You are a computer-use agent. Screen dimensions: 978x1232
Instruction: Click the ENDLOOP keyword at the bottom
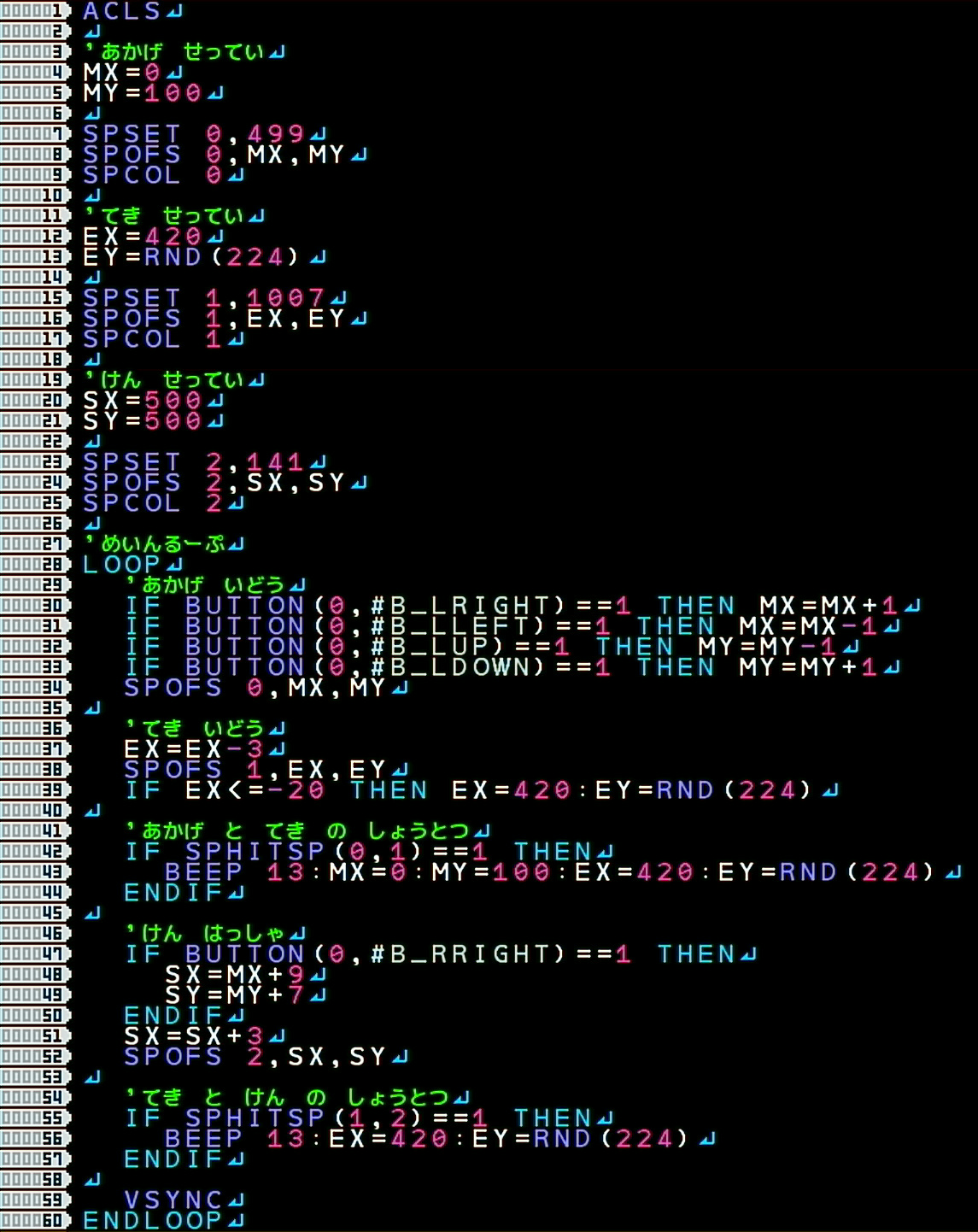152,1221
